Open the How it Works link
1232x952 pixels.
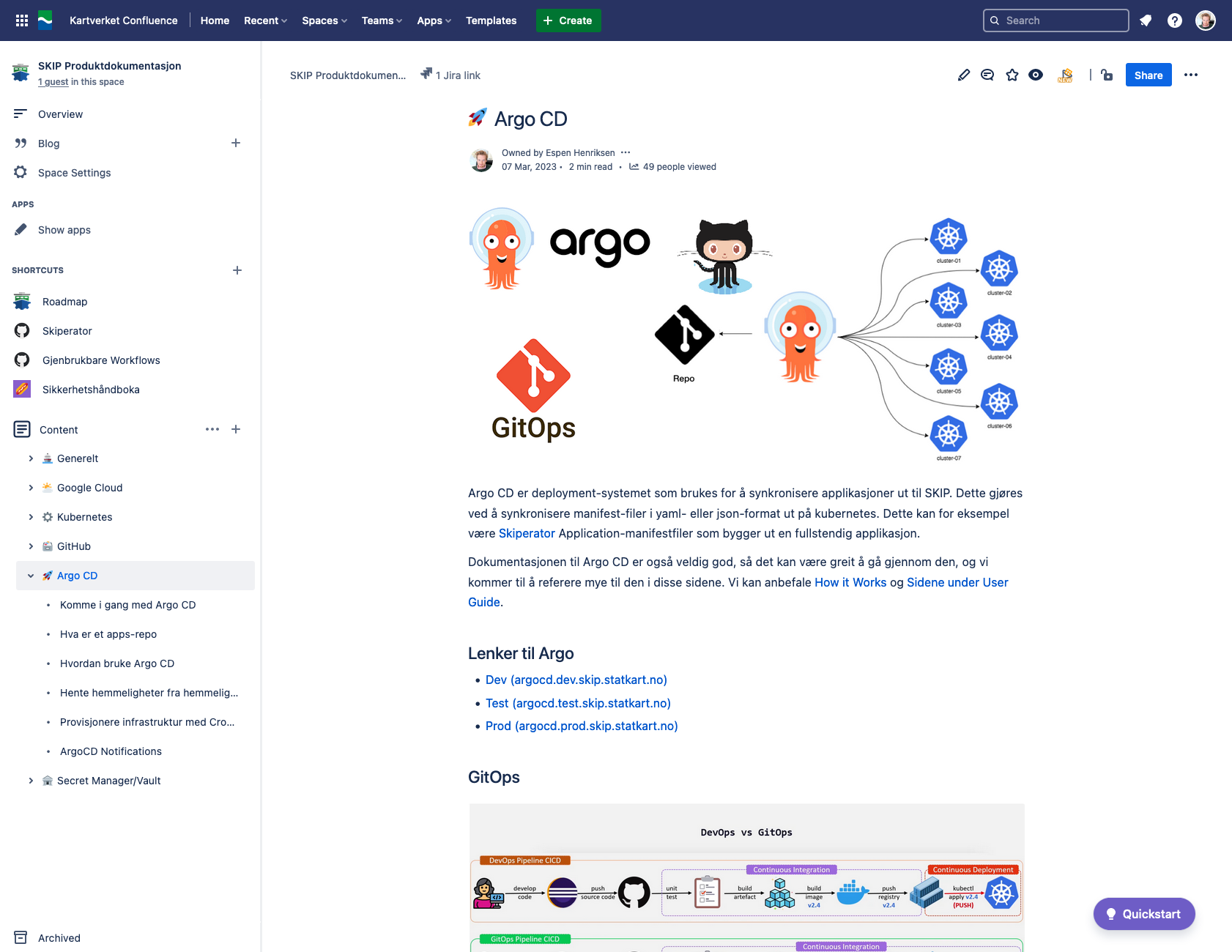(850, 582)
